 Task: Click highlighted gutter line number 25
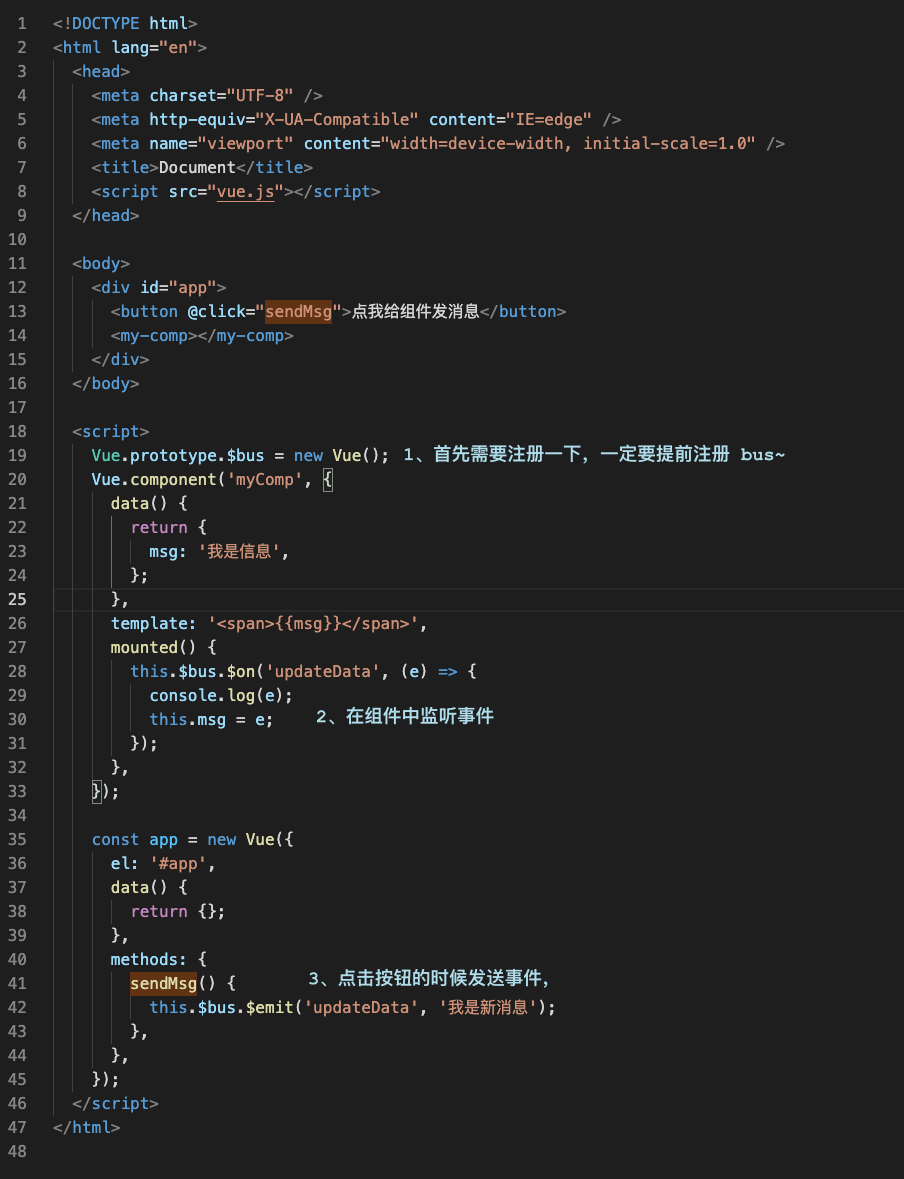point(17,599)
